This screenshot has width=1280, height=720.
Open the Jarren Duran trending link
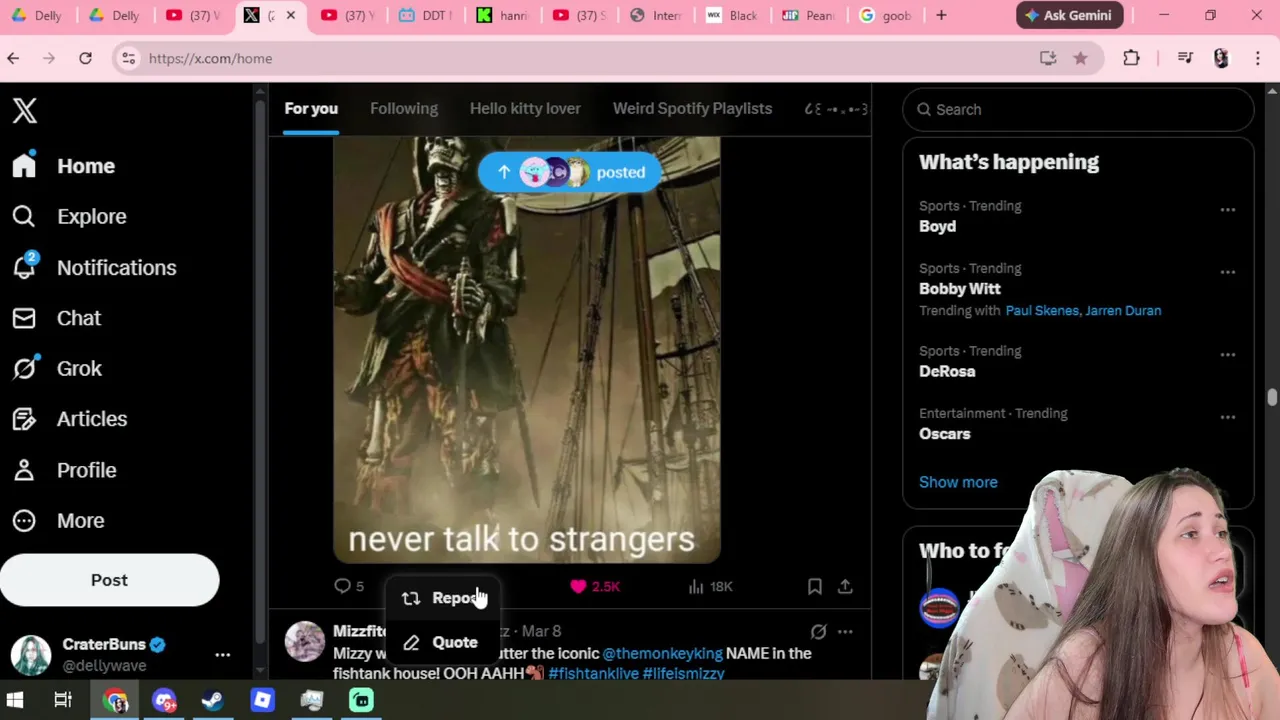click(1123, 310)
